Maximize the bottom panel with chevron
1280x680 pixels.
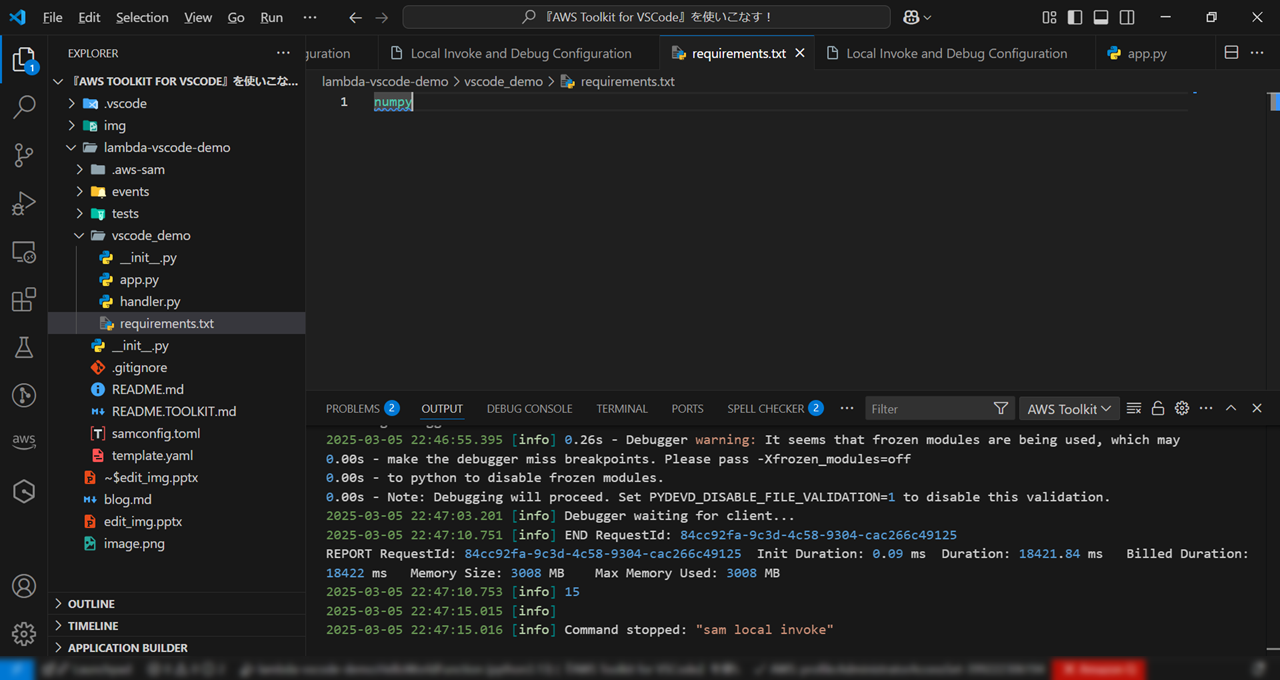[1231, 408]
